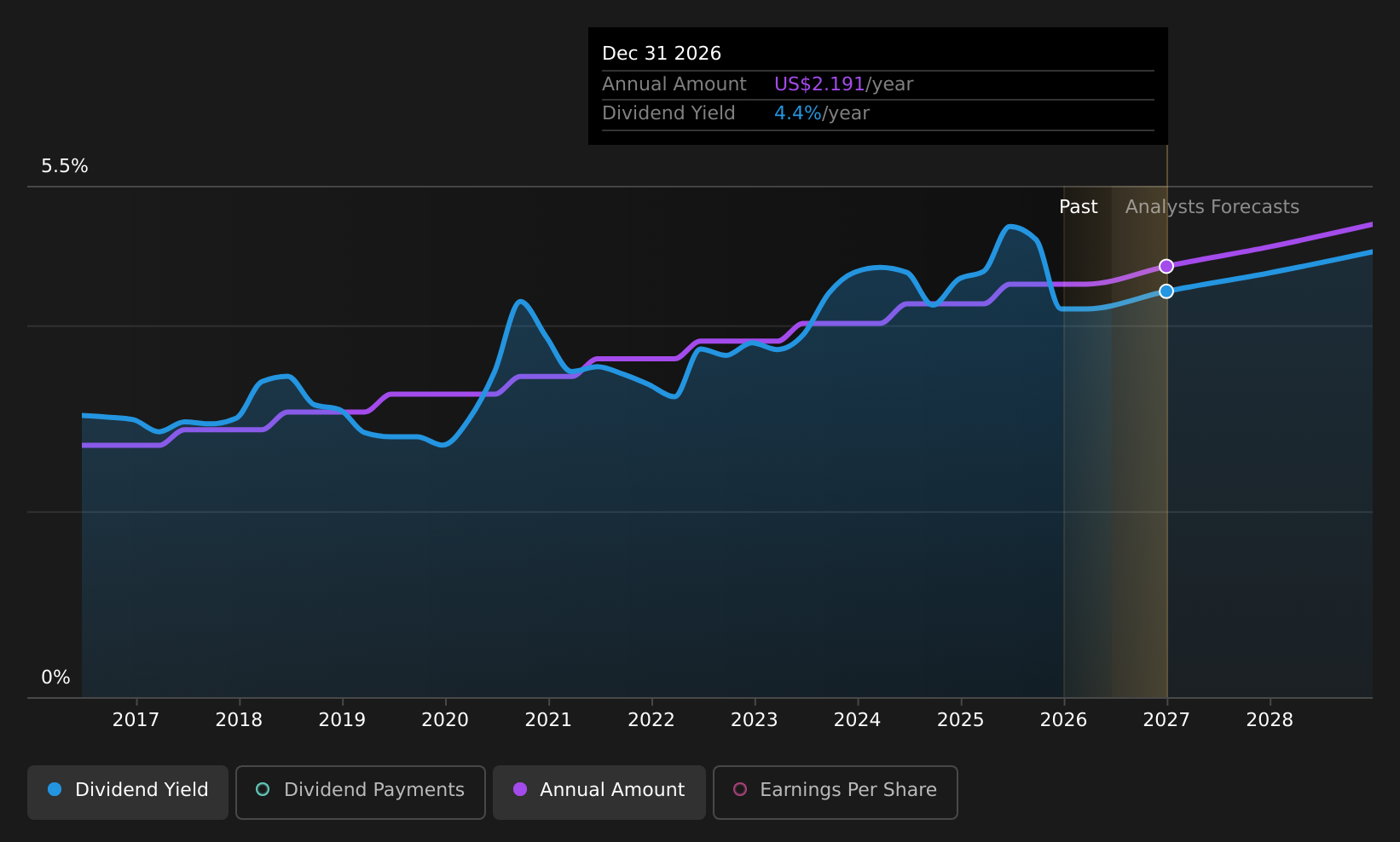Click the 2024 x-axis label
Screen dimensions: 1400x842
(857, 720)
